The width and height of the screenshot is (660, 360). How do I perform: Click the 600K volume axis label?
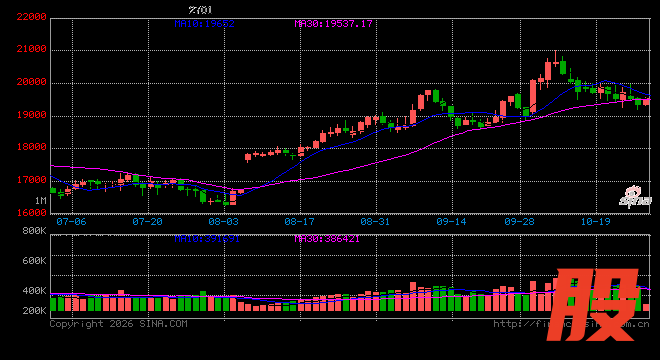click(x=35, y=261)
